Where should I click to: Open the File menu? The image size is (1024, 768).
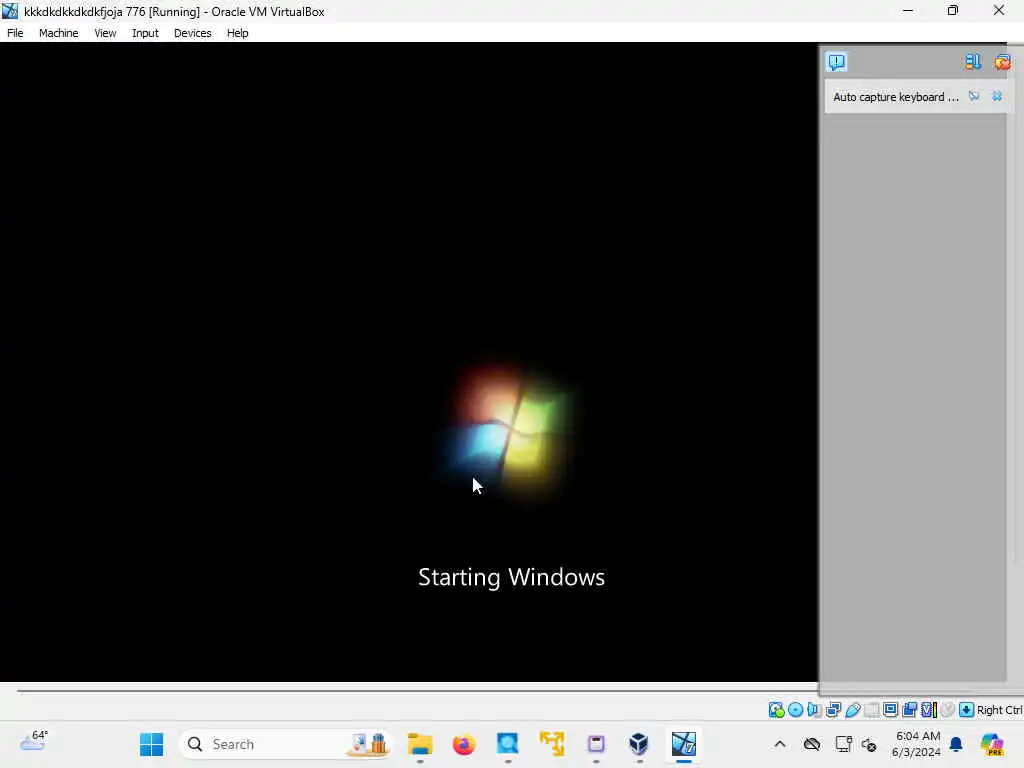pyautogui.click(x=15, y=33)
